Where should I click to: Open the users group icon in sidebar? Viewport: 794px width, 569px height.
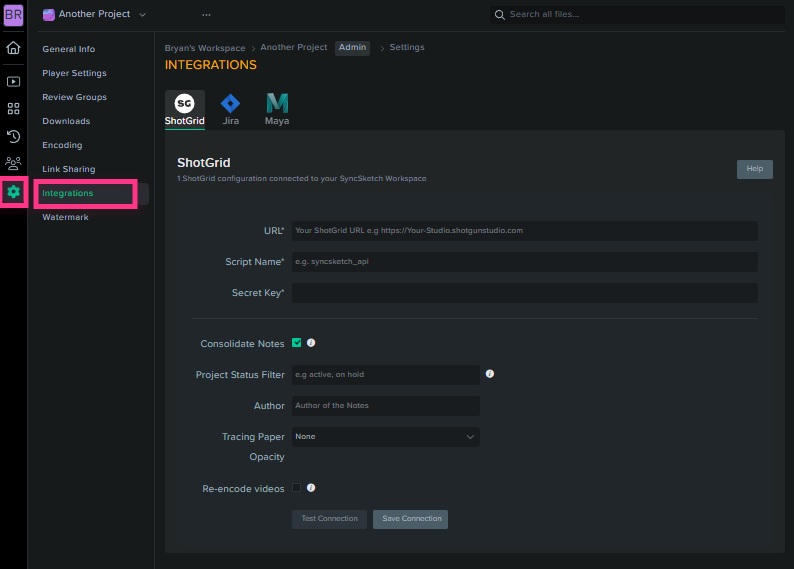click(x=13, y=164)
